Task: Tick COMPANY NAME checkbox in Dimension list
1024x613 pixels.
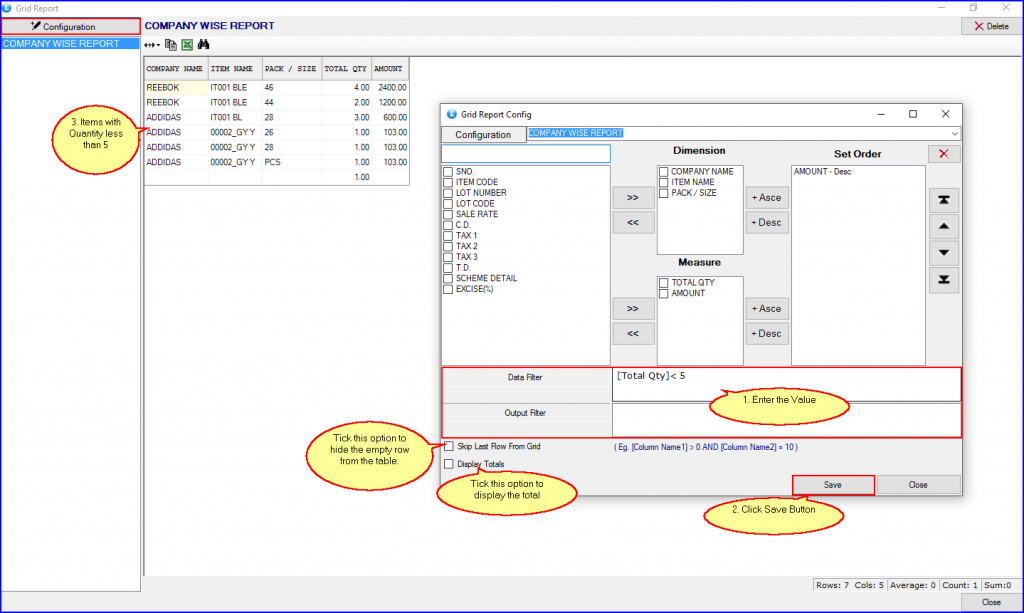Action: pos(664,172)
